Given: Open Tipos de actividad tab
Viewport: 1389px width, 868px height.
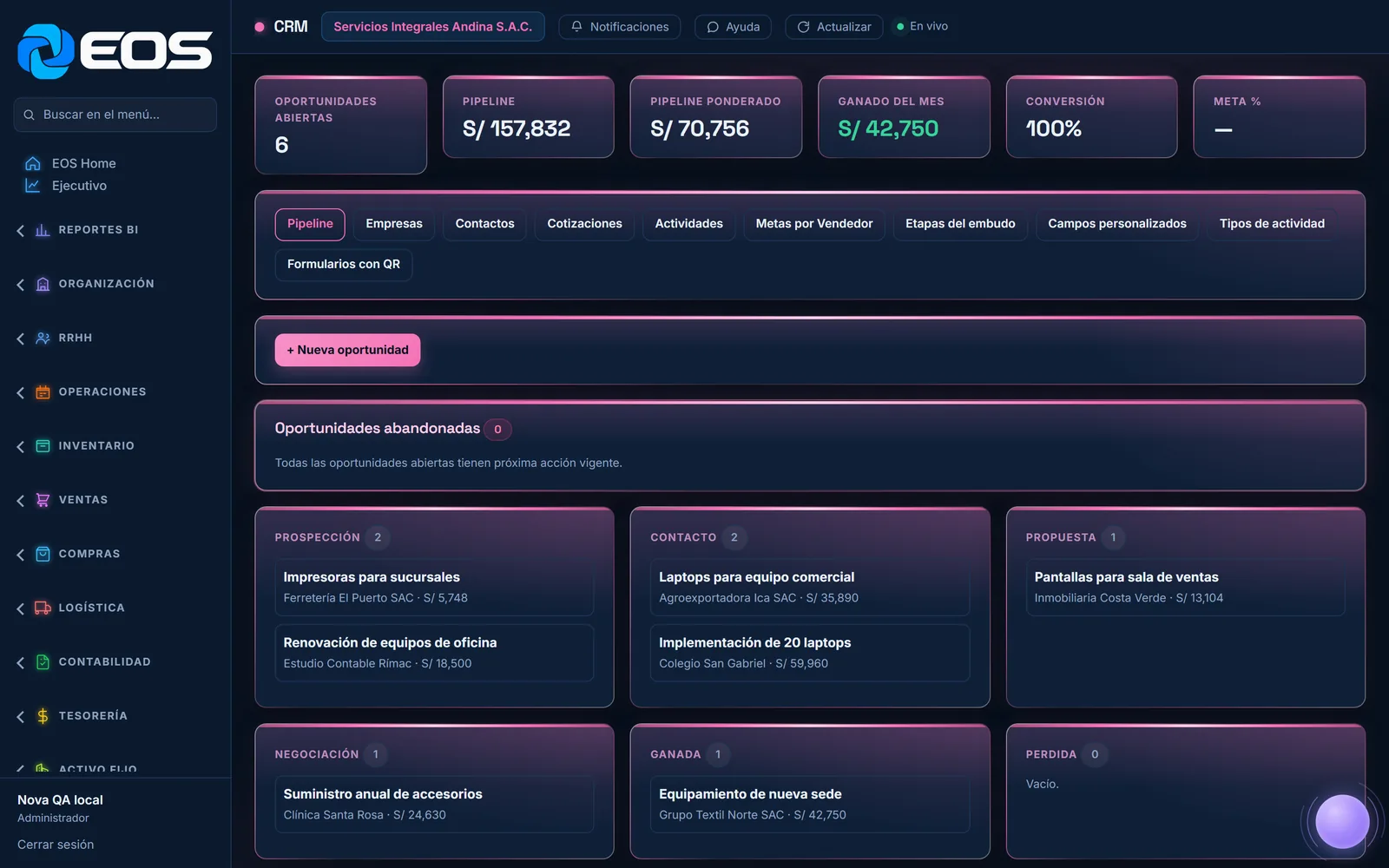Looking at the screenshot, I should [1272, 224].
